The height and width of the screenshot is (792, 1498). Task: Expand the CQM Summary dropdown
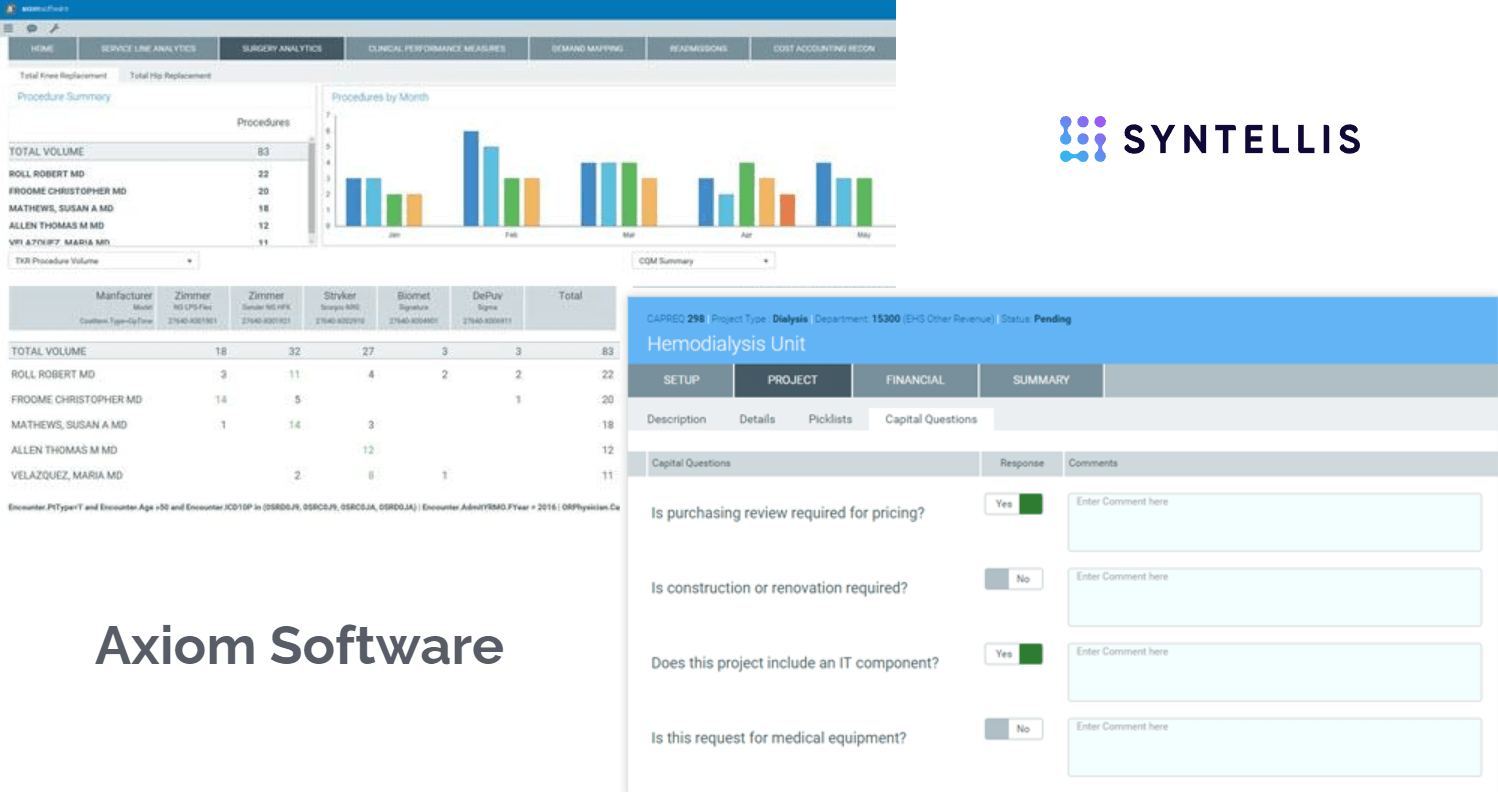pyautogui.click(x=702, y=259)
